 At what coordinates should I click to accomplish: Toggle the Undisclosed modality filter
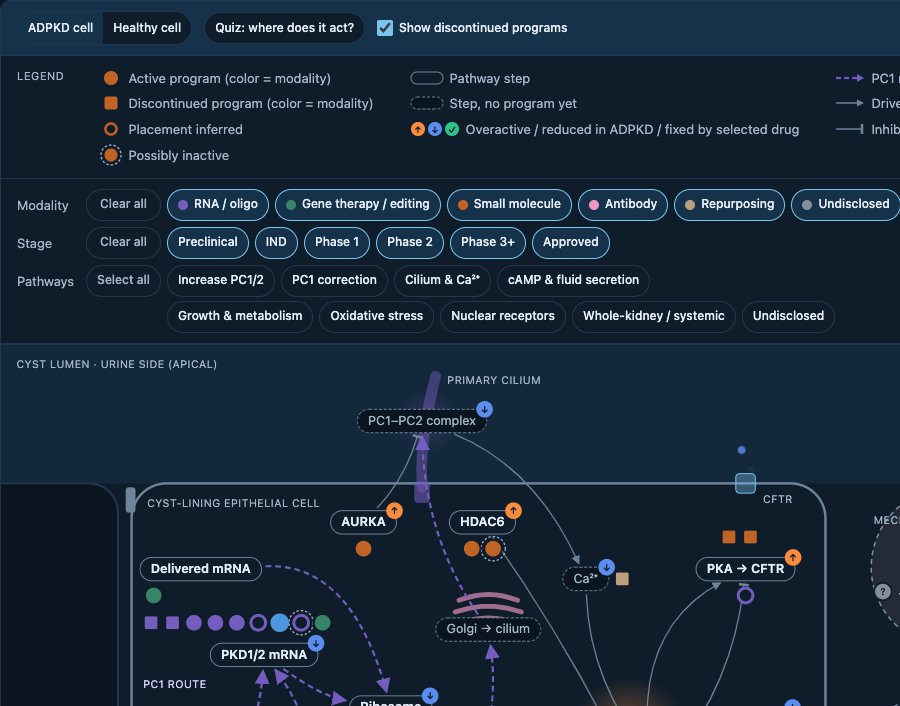pyautogui.click(x=845, y=204)
